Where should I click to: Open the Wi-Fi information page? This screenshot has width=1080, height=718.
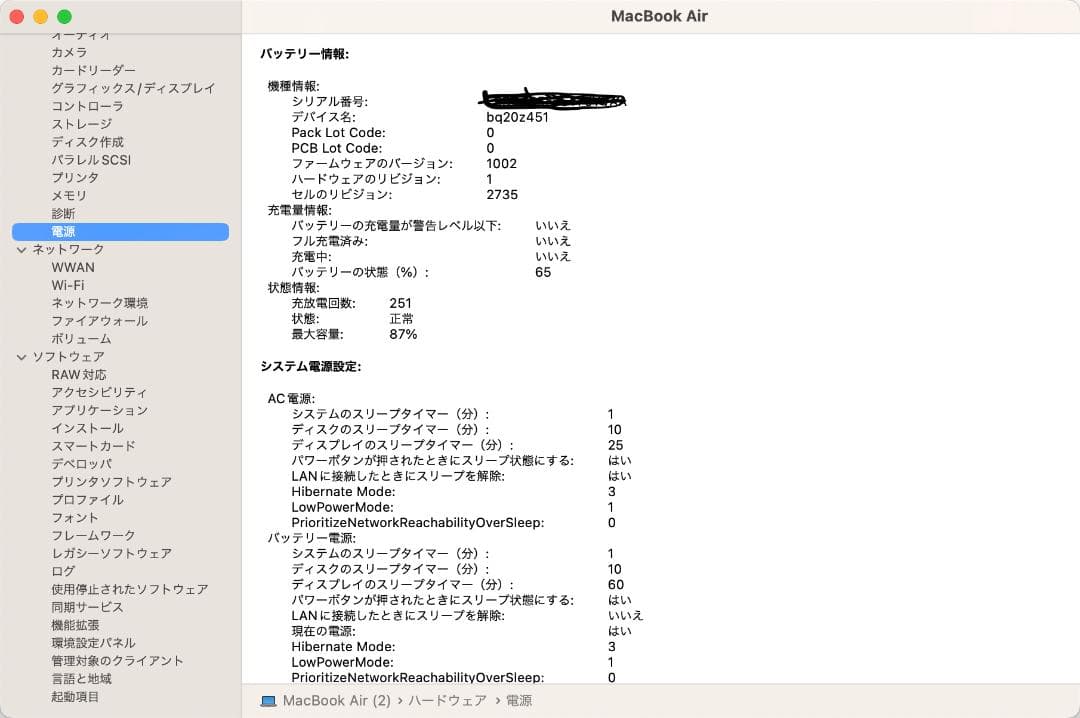[65, 285]
